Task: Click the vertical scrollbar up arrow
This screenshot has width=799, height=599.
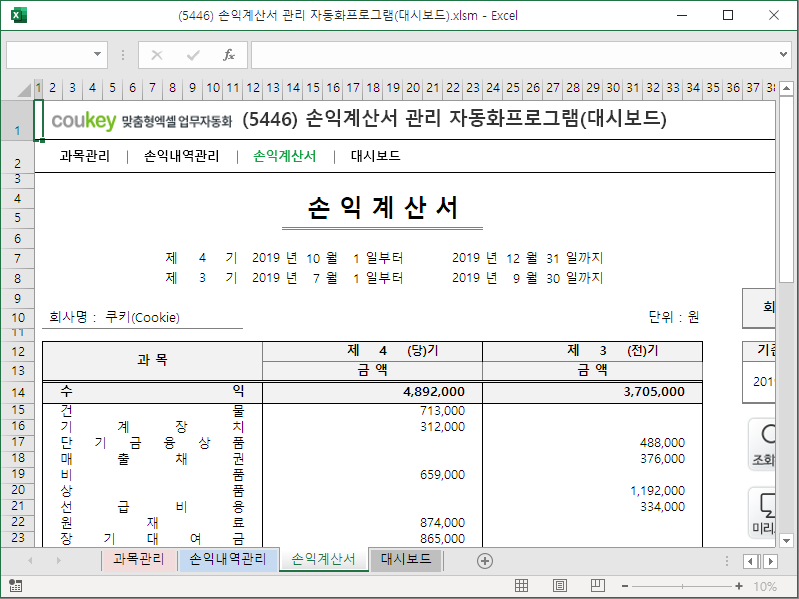Action: (786, 88)
